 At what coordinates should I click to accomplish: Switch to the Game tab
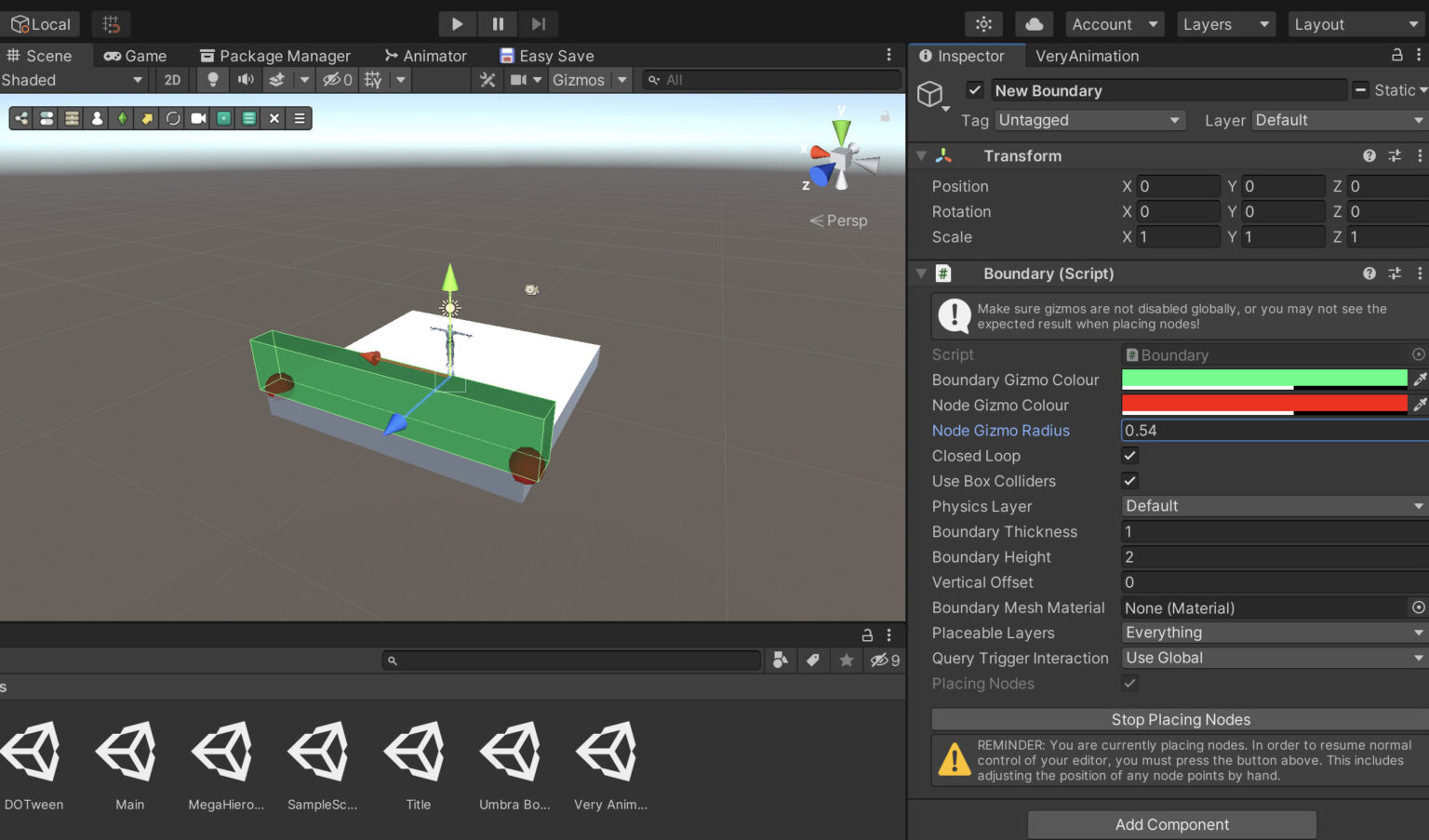point(134,55)
